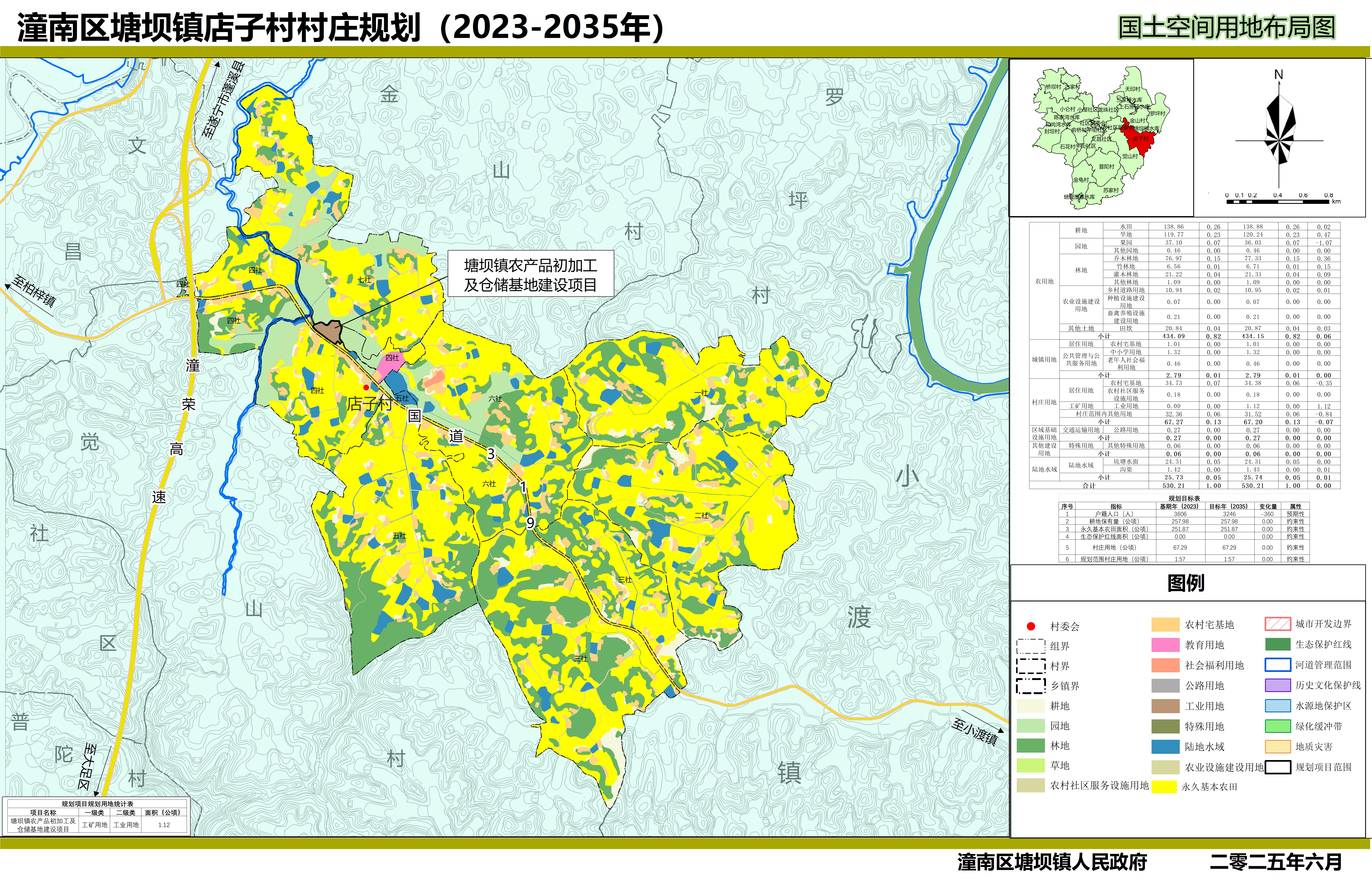The height and width of the screenshot is (882, 1372).
Task: Click the 村界 boundary symbol in the legend
Action: [1031, 666]
